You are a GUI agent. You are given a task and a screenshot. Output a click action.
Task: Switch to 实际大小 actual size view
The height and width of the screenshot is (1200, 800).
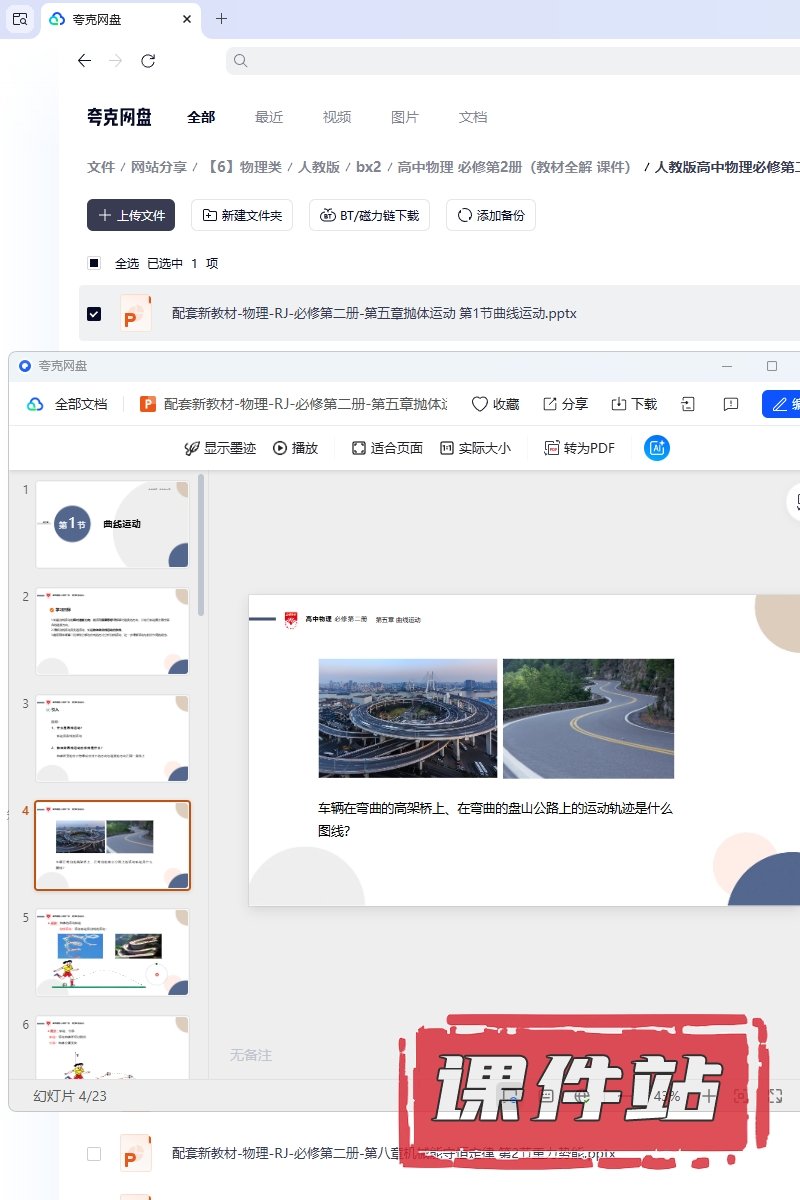[x=475, y=448]
